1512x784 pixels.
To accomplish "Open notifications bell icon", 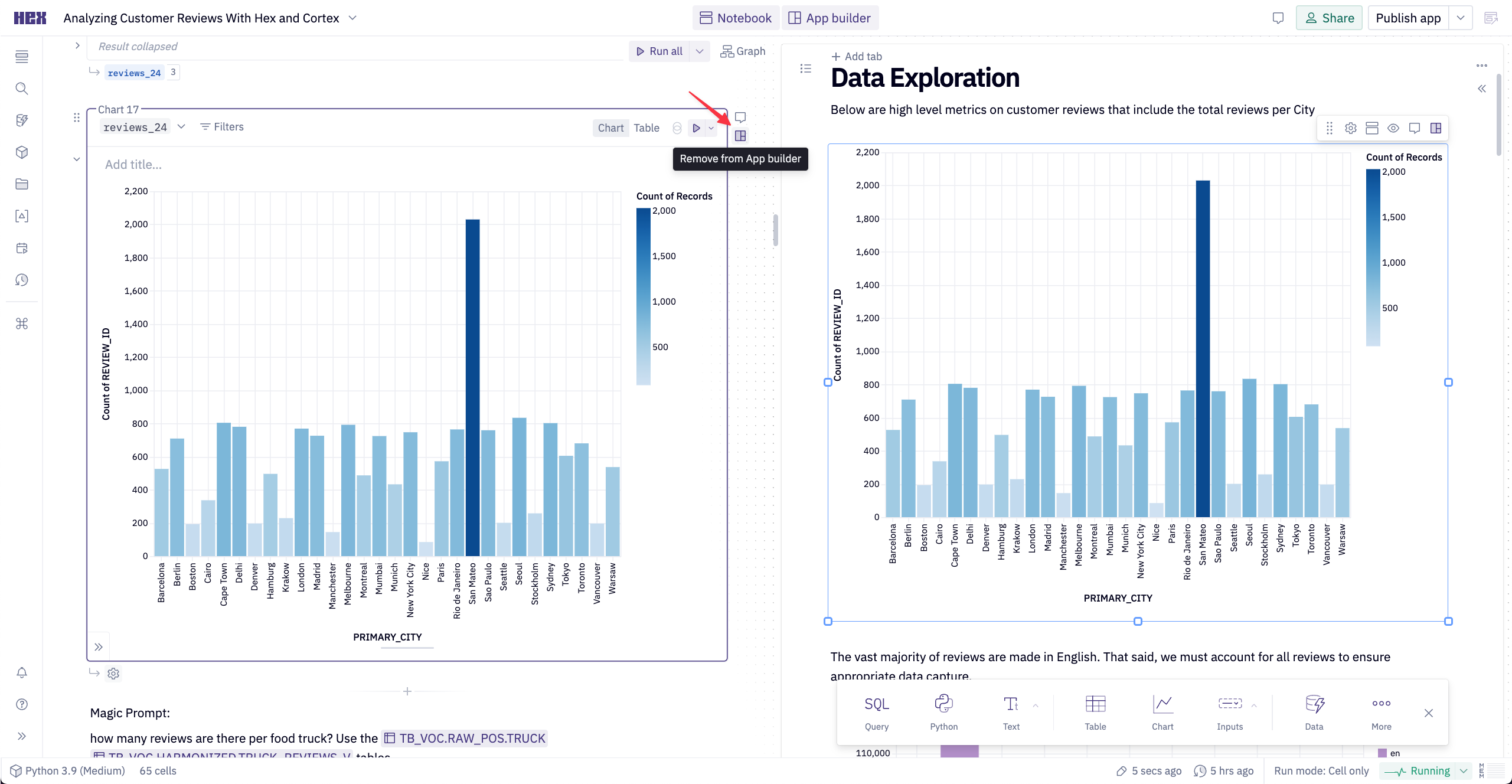I will pos(22,672).
